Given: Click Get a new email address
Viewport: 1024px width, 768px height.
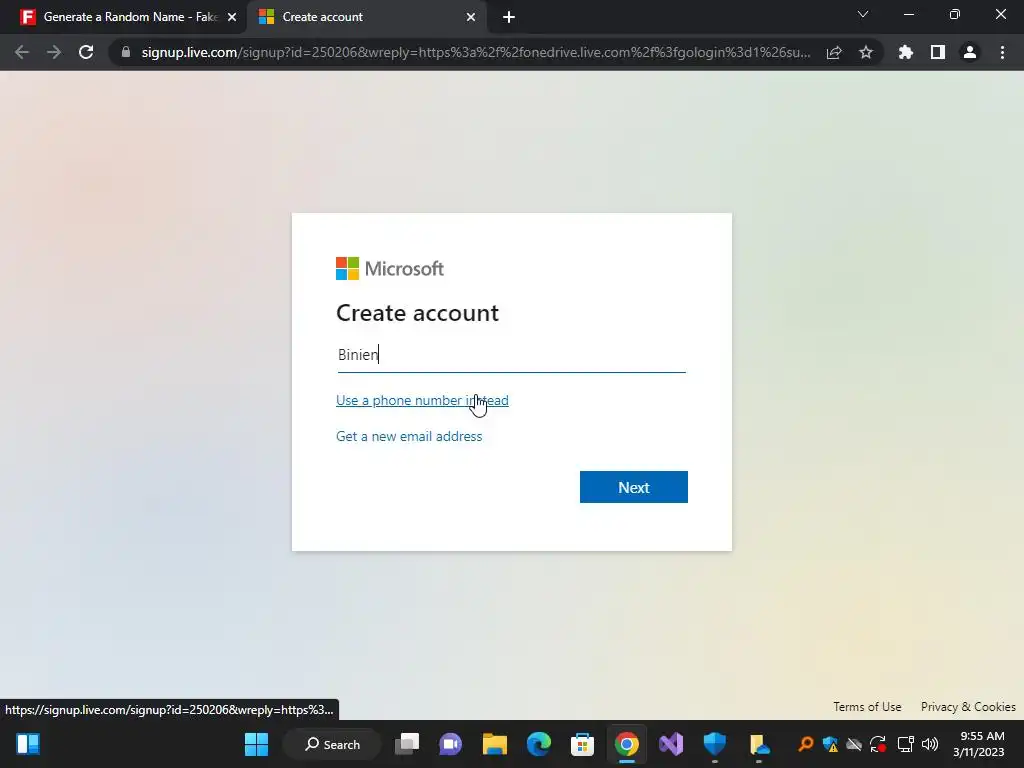Looking at the screenshot, I should click(409, 436).
